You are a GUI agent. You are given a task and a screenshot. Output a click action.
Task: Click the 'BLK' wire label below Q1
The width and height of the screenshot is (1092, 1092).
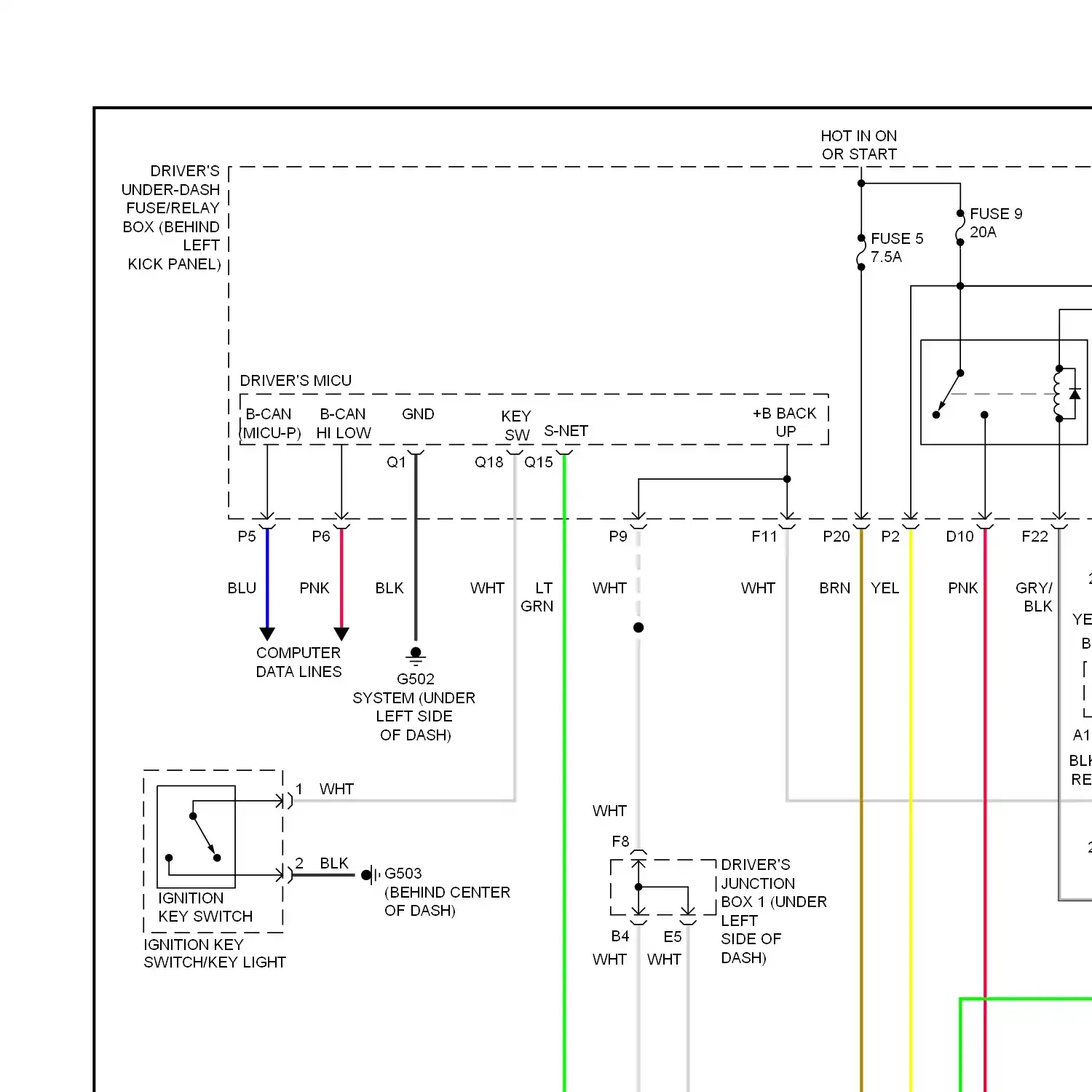point(389,588)
